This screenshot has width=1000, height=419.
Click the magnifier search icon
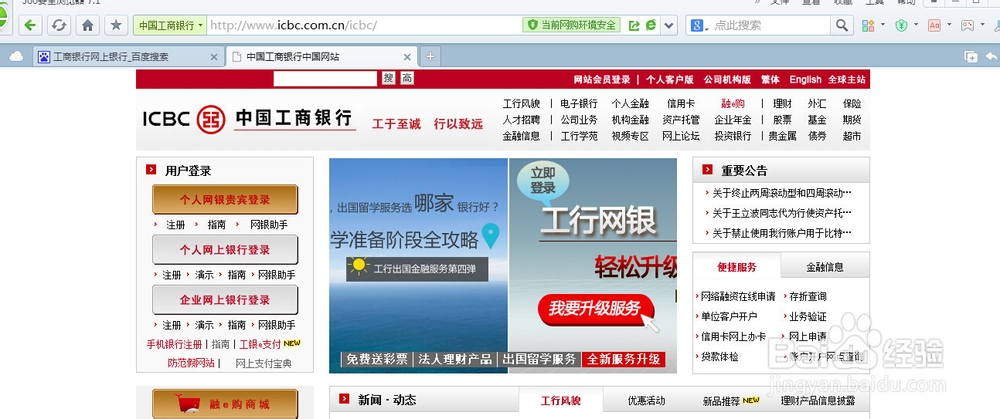[842, 26]
